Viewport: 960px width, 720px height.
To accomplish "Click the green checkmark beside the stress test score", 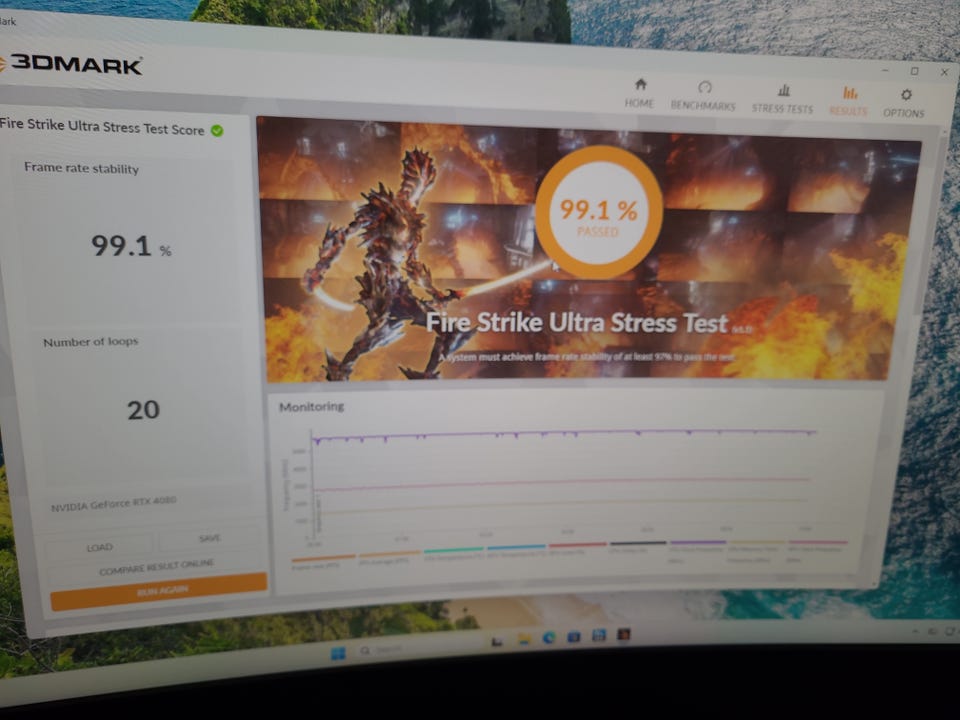I will tap(217, 130).
